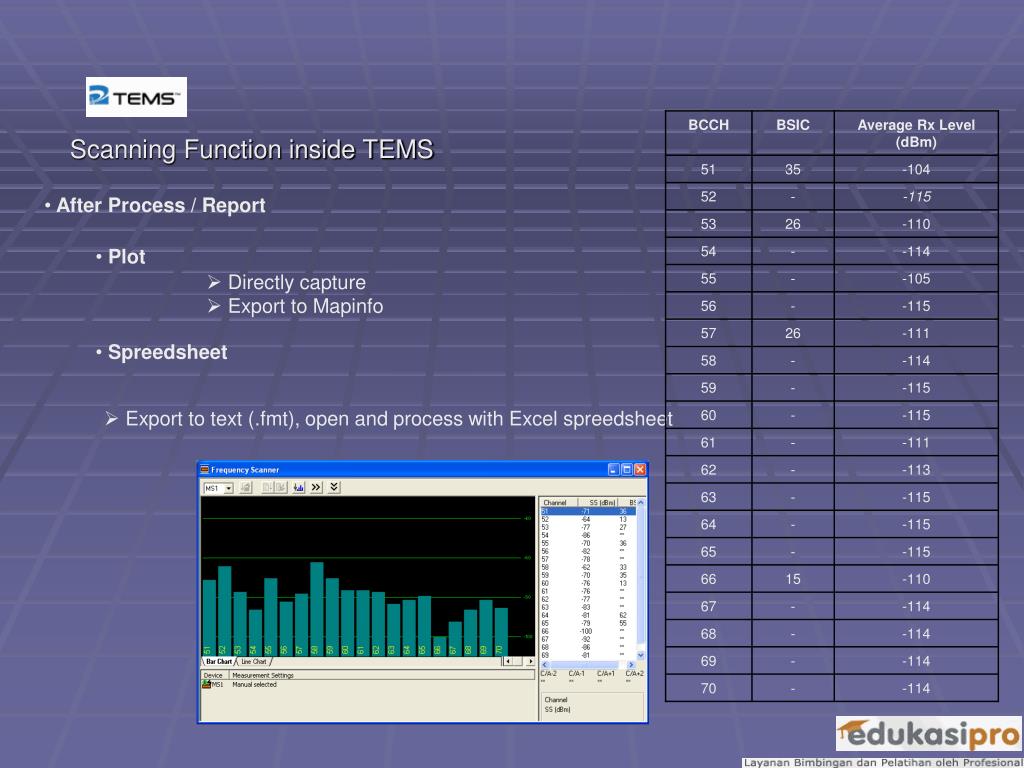Select the Bar Chart tab

[219, 662]
